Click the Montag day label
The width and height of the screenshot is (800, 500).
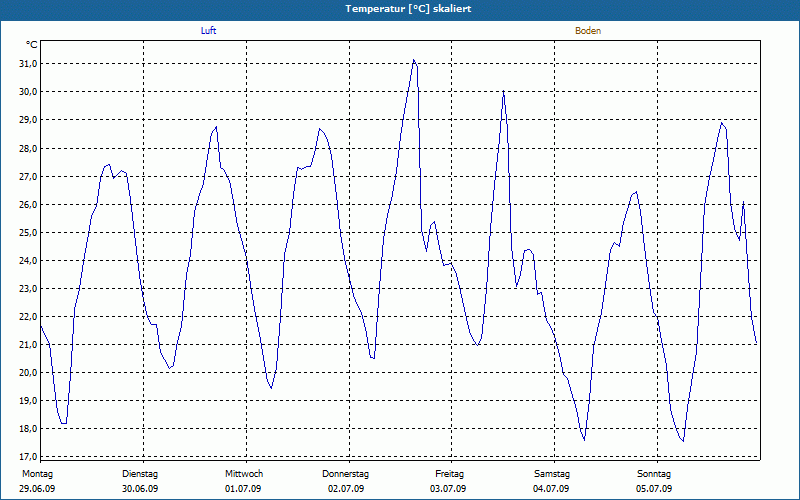(x=37, y=474)
